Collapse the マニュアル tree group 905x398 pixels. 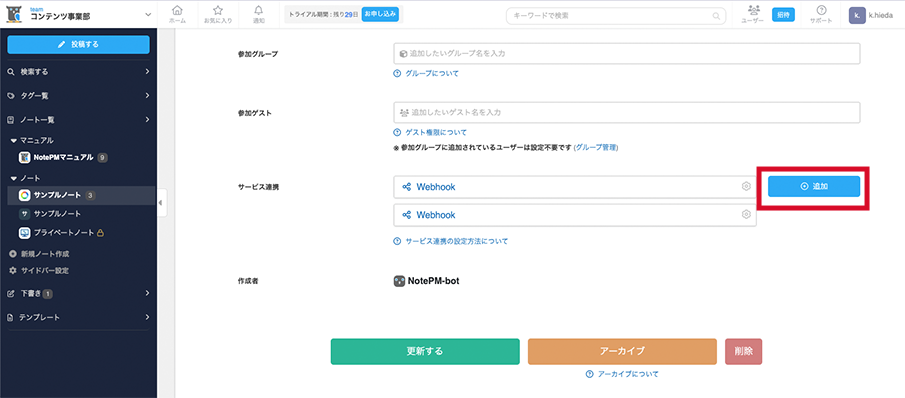click(x=13, y=141)
